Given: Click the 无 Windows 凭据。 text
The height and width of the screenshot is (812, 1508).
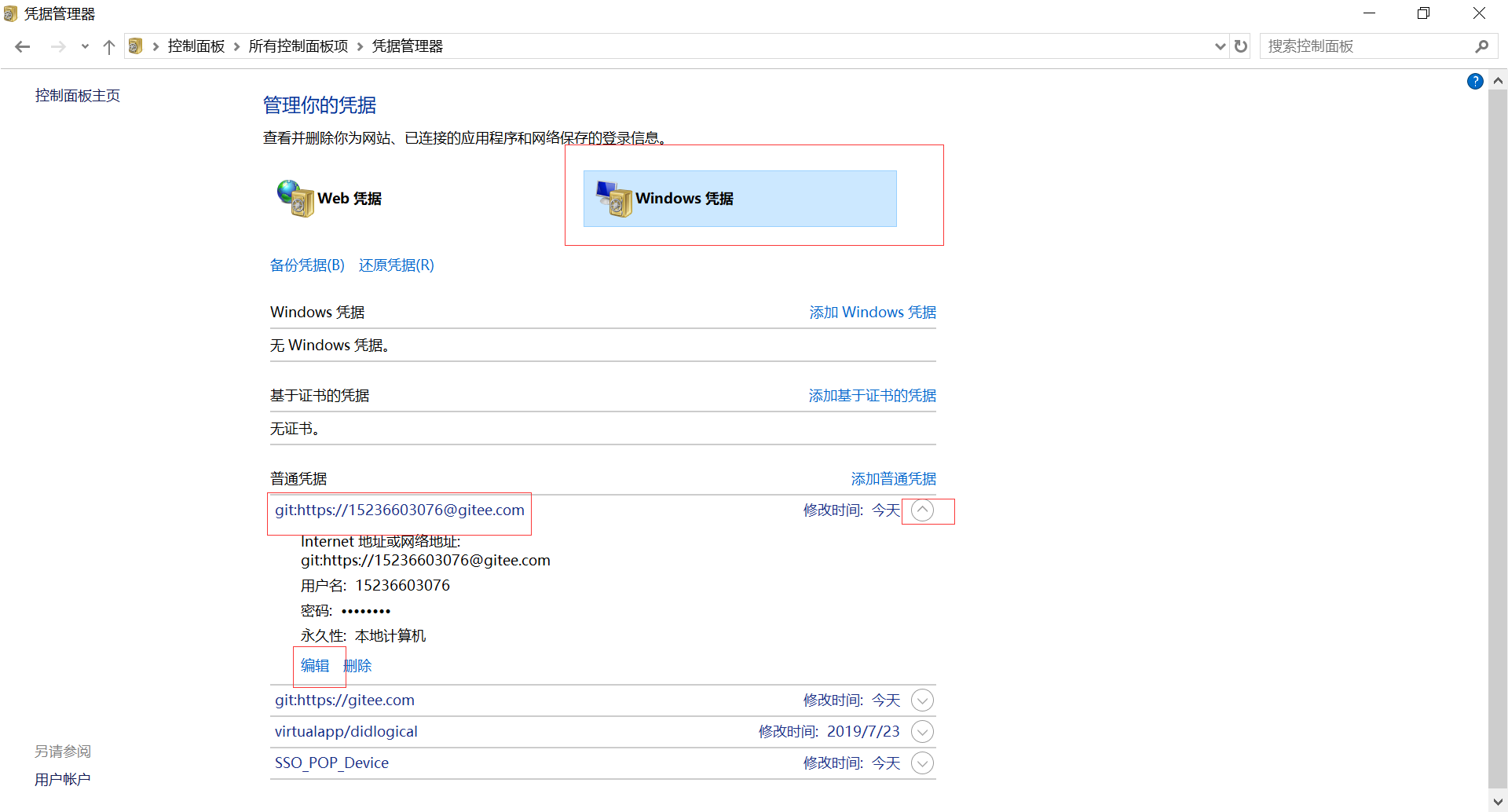Looking at the screenshot, I should (330, 346).
